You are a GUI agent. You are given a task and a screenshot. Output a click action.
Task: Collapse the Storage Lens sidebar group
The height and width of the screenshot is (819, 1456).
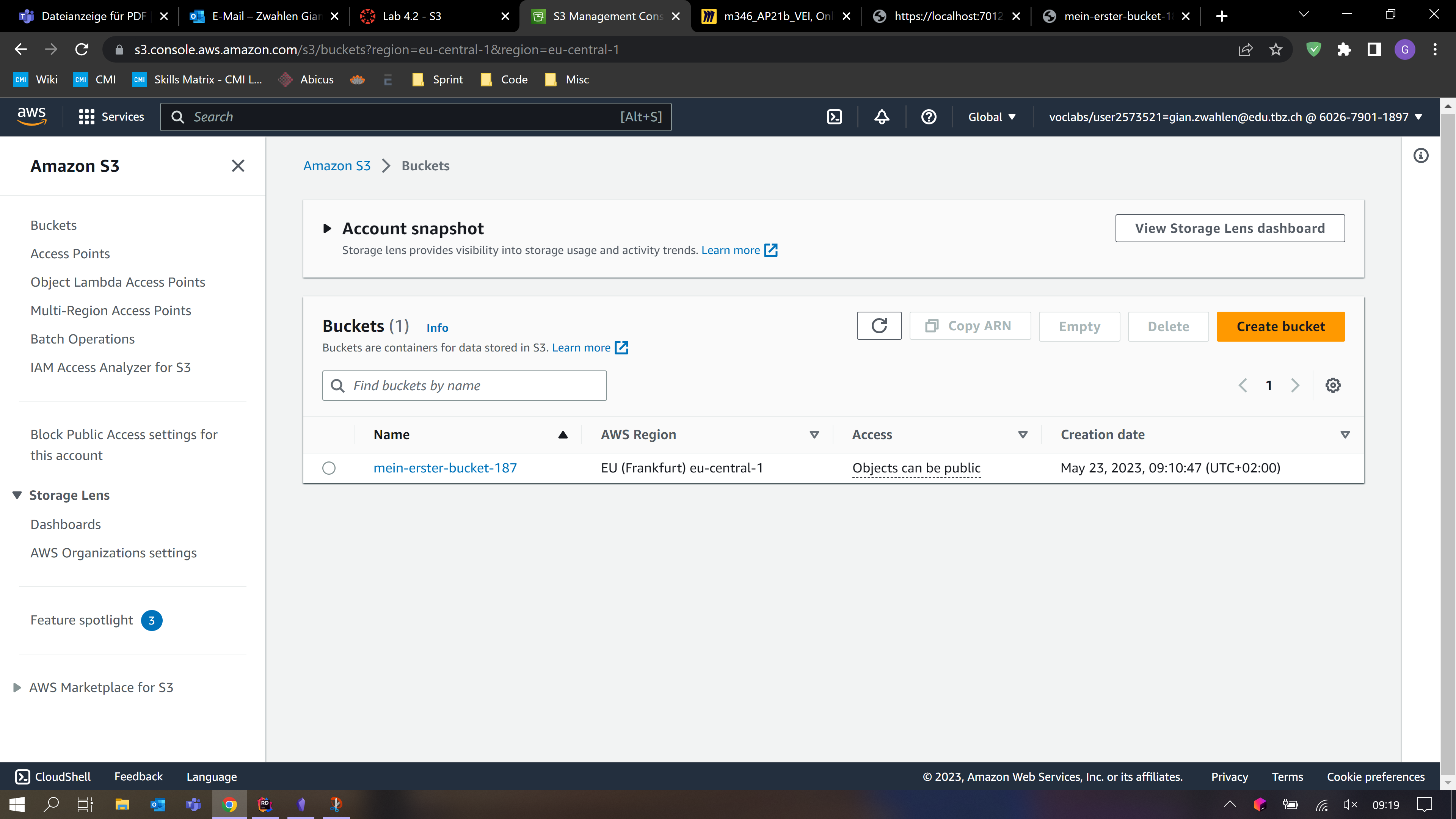click(17, 495)
